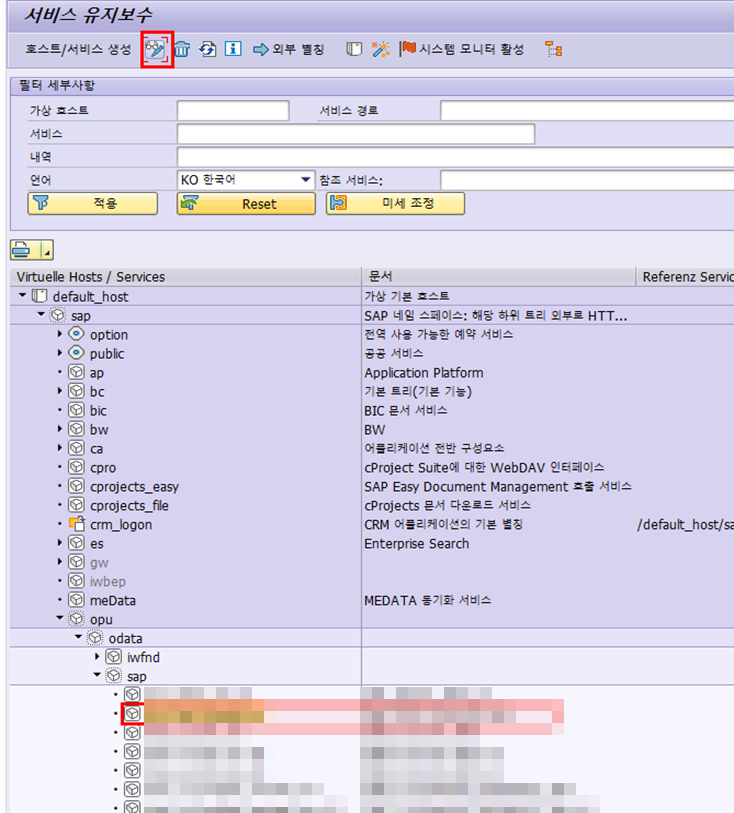Image resolution: width=734 pixels, height=813 pixels.
Task: Expand the es node
Action: pos(60,543)
